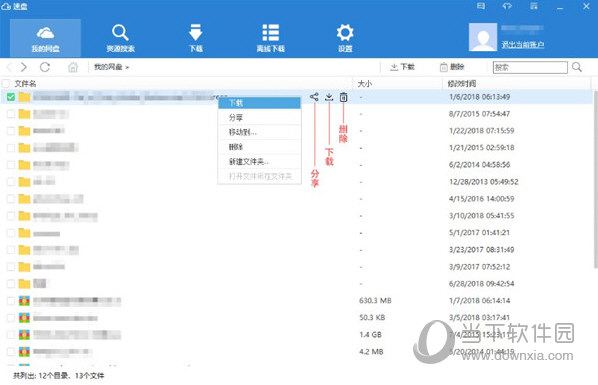Check the box for the folder dated 6/2/2014
Screen dimensions: 598x385
click(11, 165)
